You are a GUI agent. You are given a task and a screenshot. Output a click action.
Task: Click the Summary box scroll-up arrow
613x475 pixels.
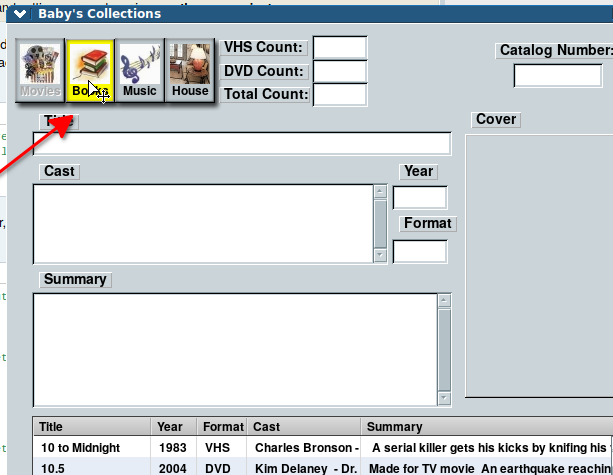point(444,300)
